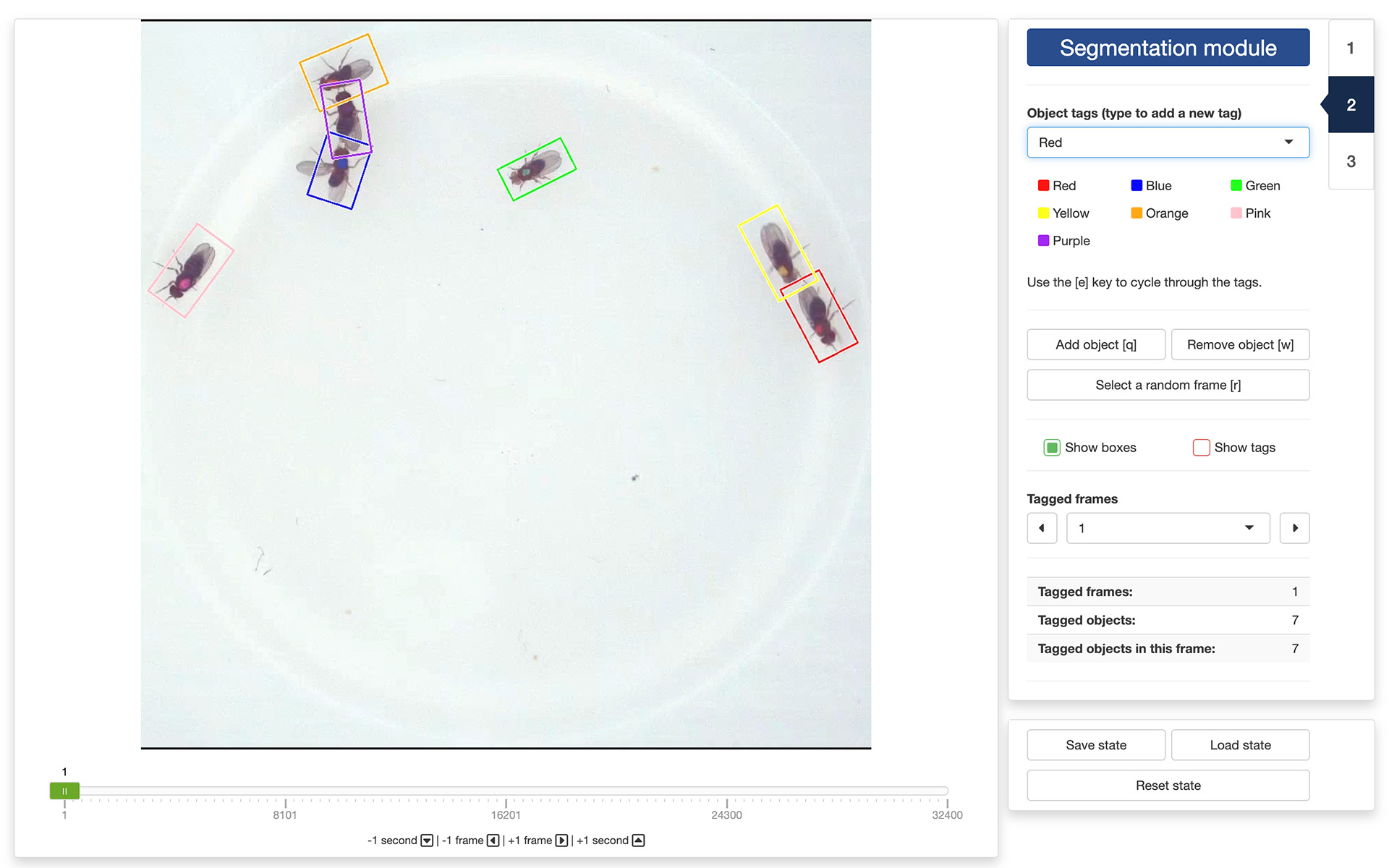This screenshot has width=1389, height=868.
Task: Click the Add object button
Action: point(1096,345)
